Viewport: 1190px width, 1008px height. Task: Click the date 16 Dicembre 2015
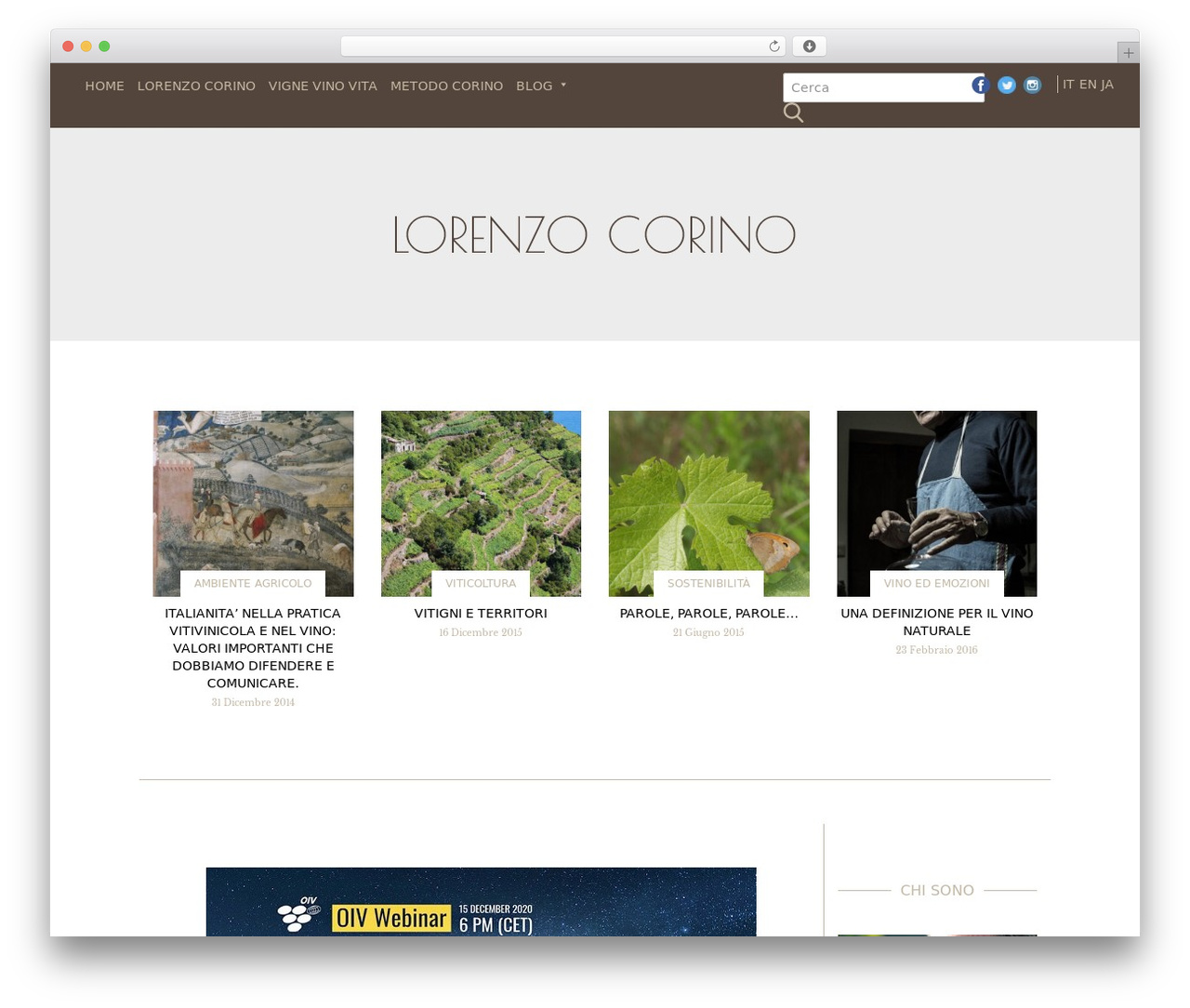481,632
